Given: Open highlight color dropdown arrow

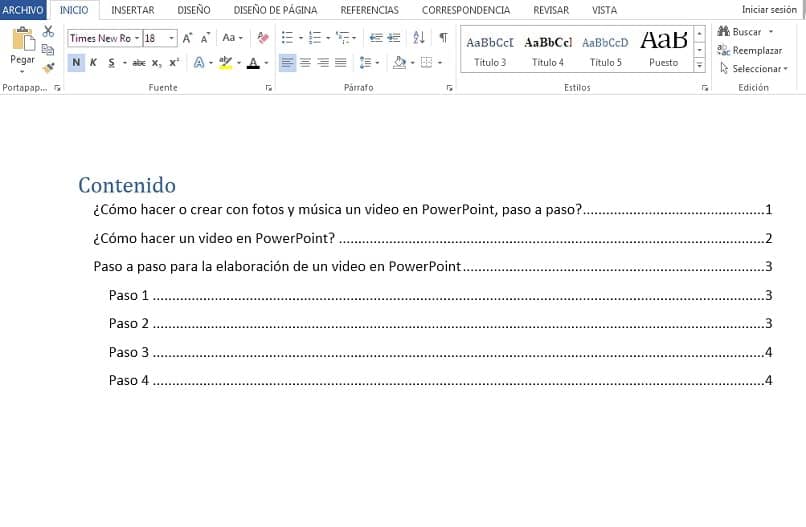Looking at the screenshot, I should [x=239, y=63].
